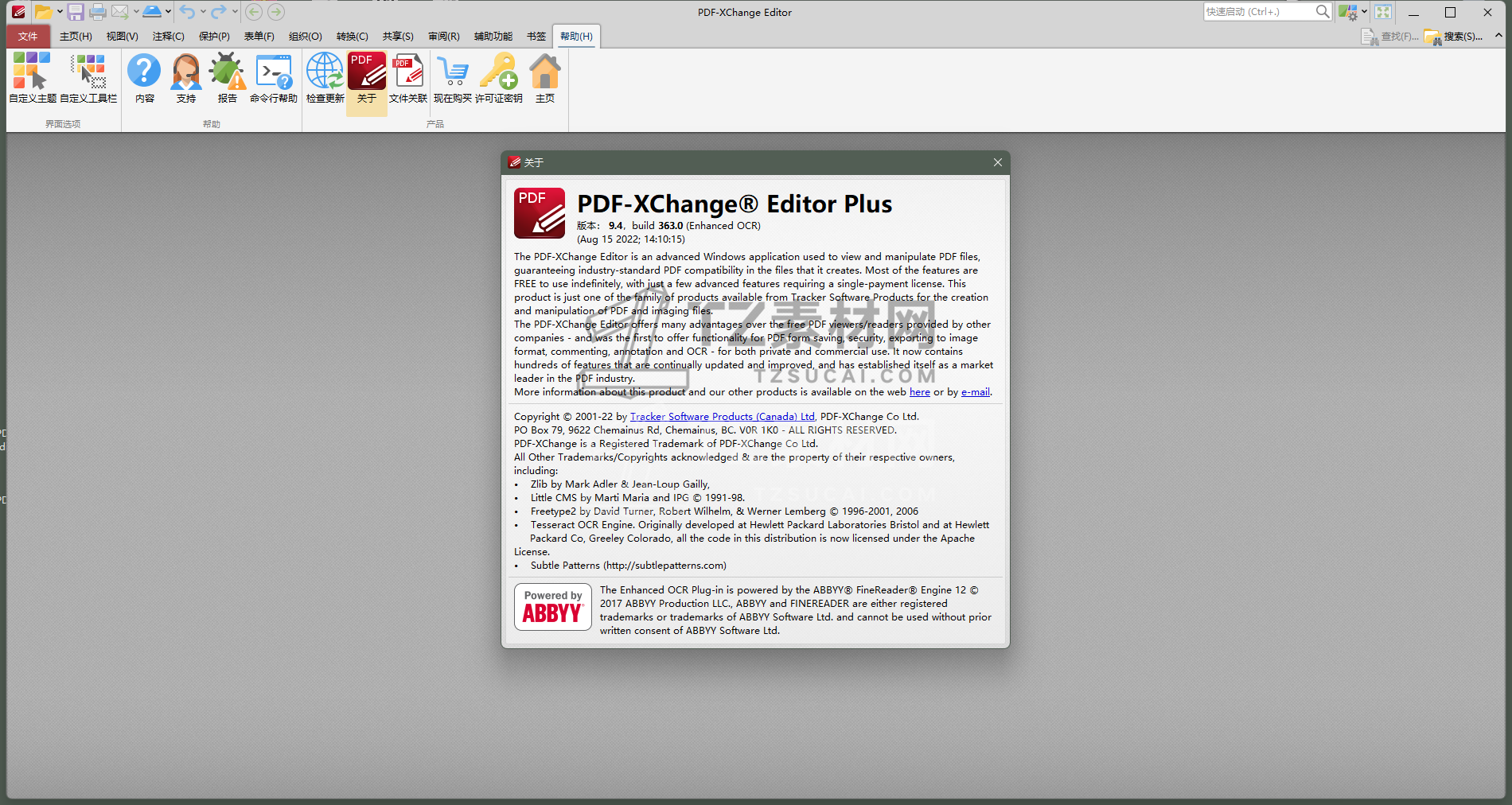This screenshot has width=1512, height=805.
Task: Open the 内容 help contents
Action: 144,78
